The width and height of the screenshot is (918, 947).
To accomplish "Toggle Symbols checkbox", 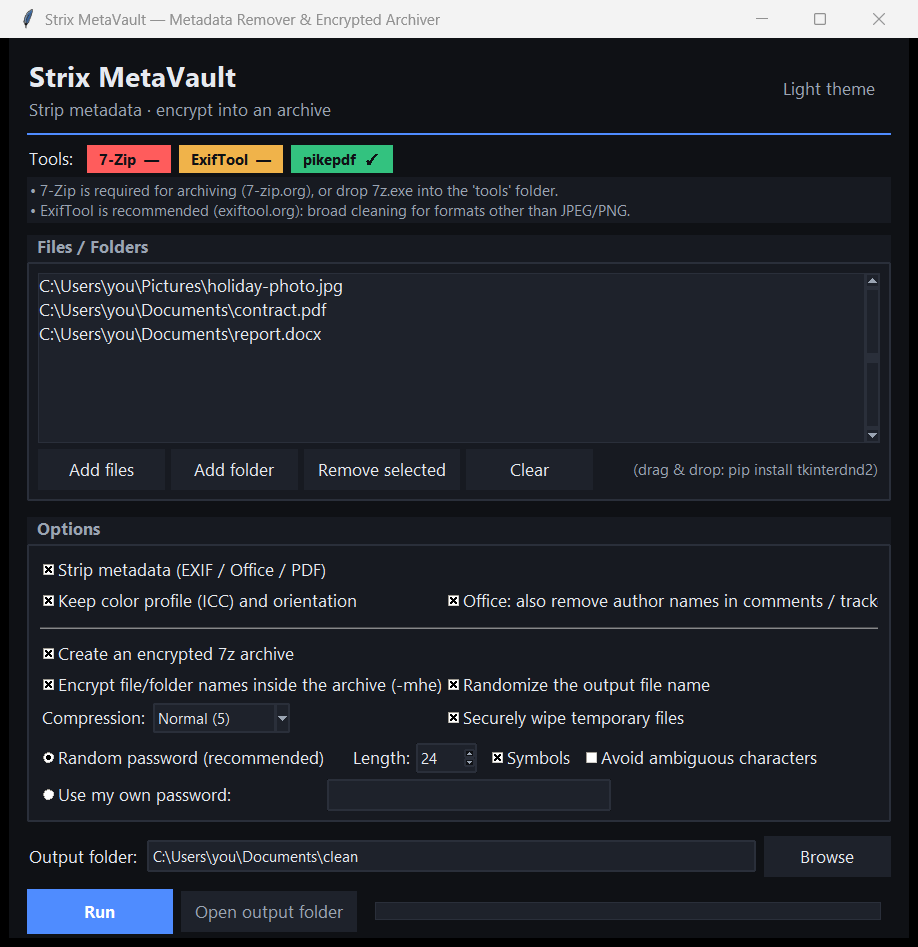I will [x=497, y=758].
